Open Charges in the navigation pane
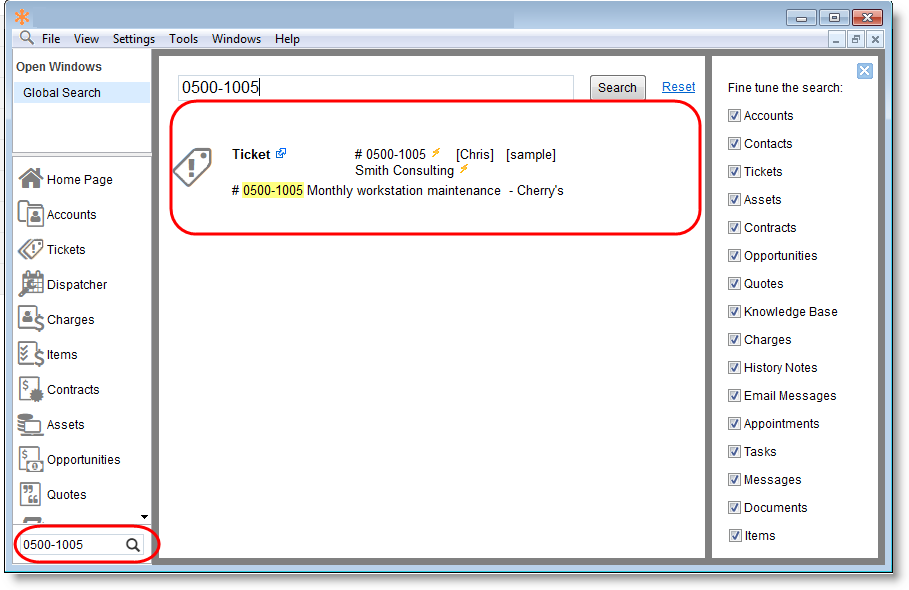Viewport: 909px width, 590px height. coord(31,319)
